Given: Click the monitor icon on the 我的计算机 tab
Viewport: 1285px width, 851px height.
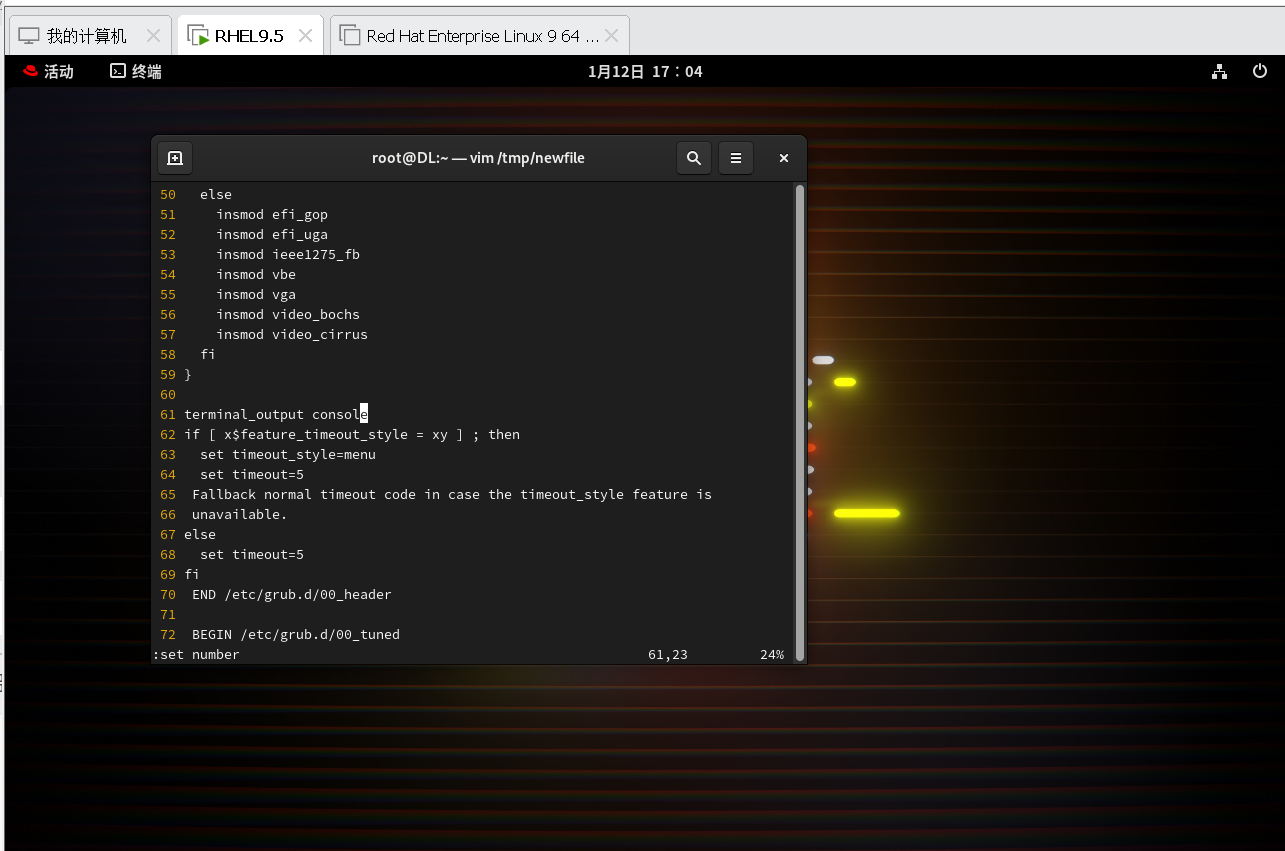Looking at the screenshot, I should point(27,34).
